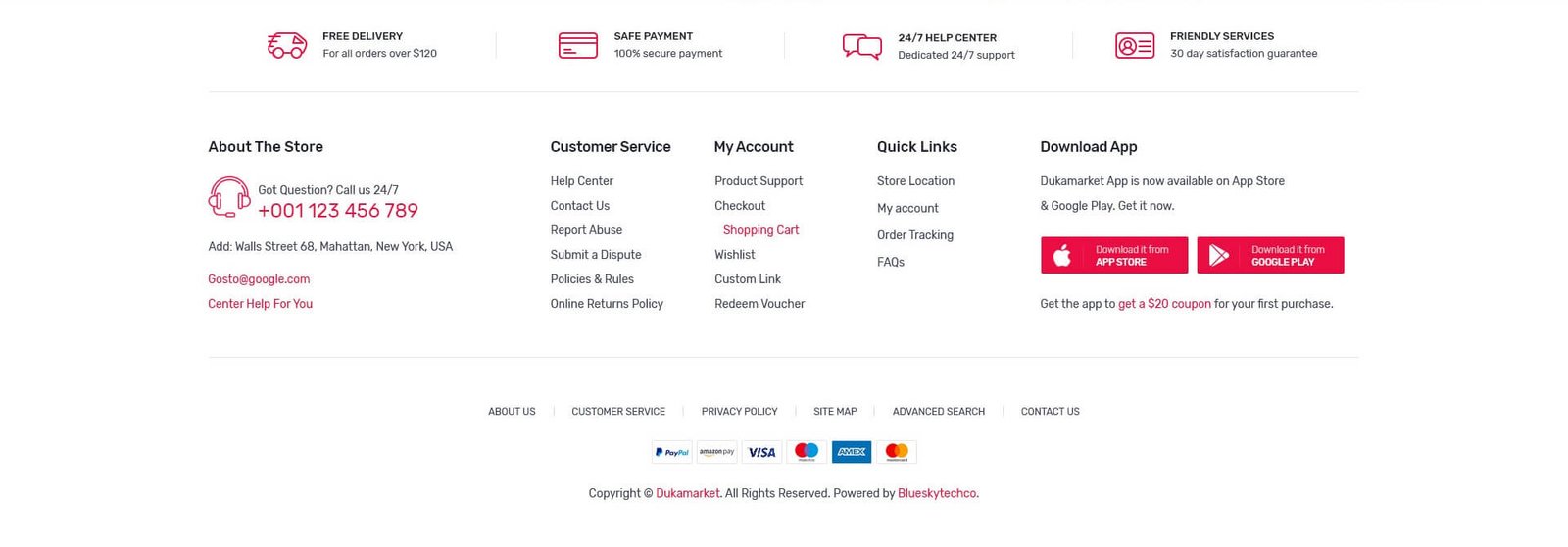Open Order Tracking quick link

tap(915, 235)
